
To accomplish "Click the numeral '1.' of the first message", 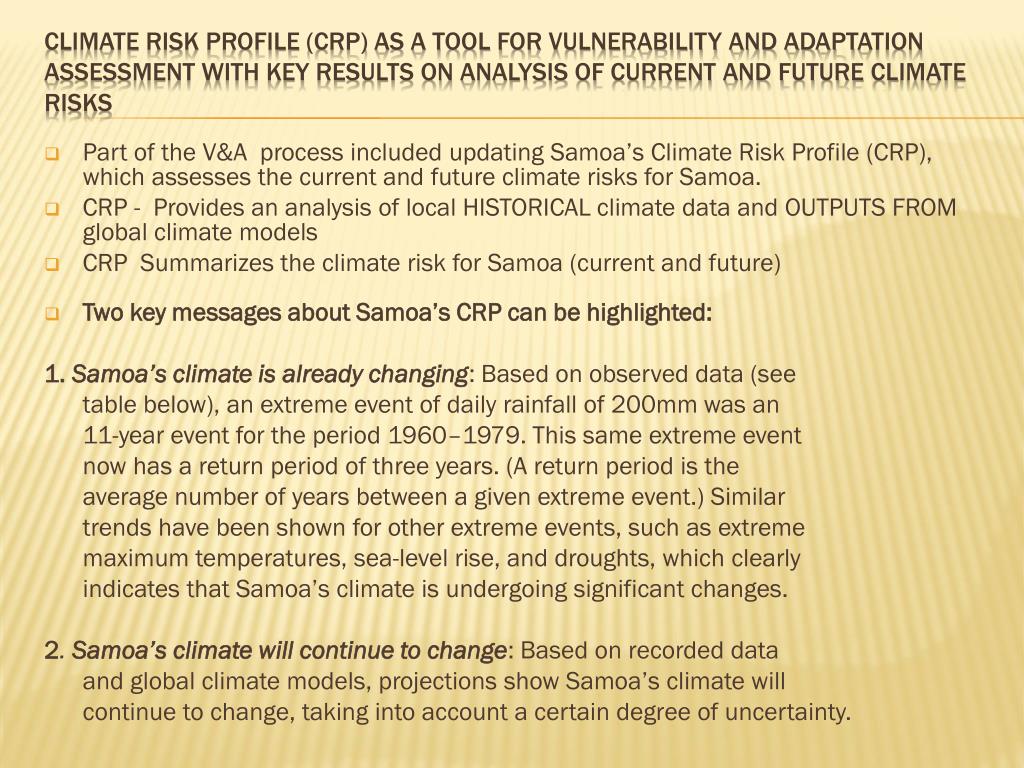I will 55,374.
